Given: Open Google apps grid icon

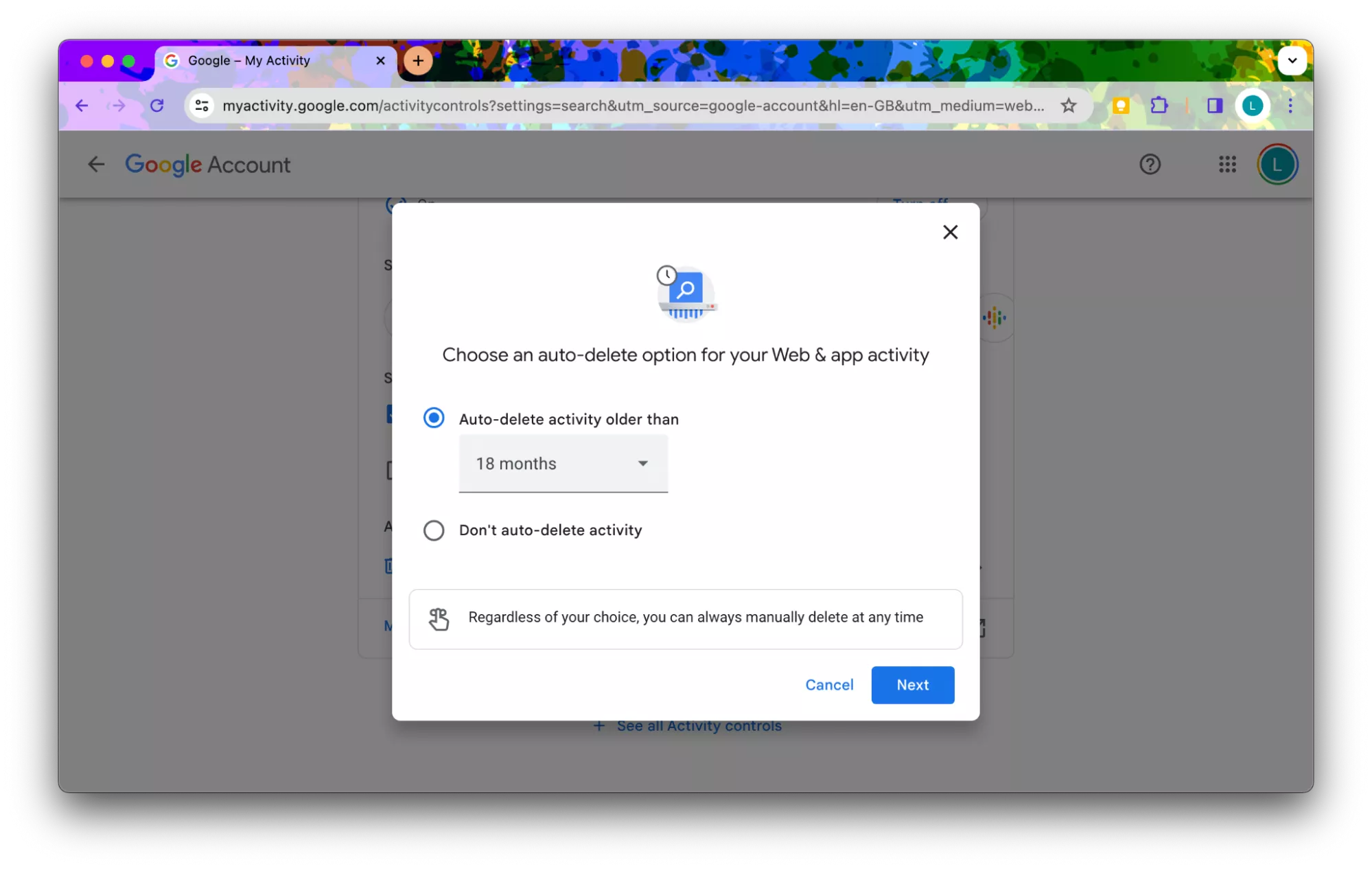Looking at the screenshot, I should tap(1227, 165).
